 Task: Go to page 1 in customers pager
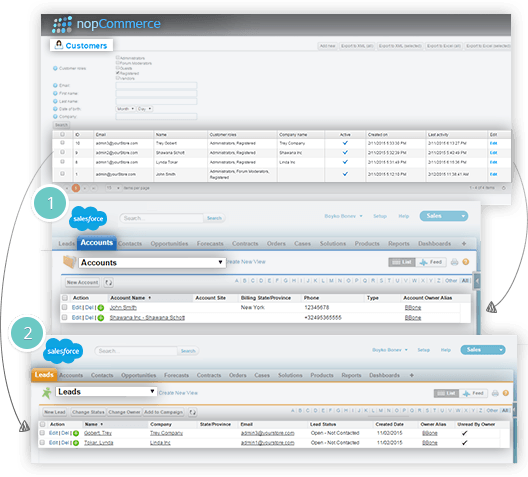(x=76, y=188)
